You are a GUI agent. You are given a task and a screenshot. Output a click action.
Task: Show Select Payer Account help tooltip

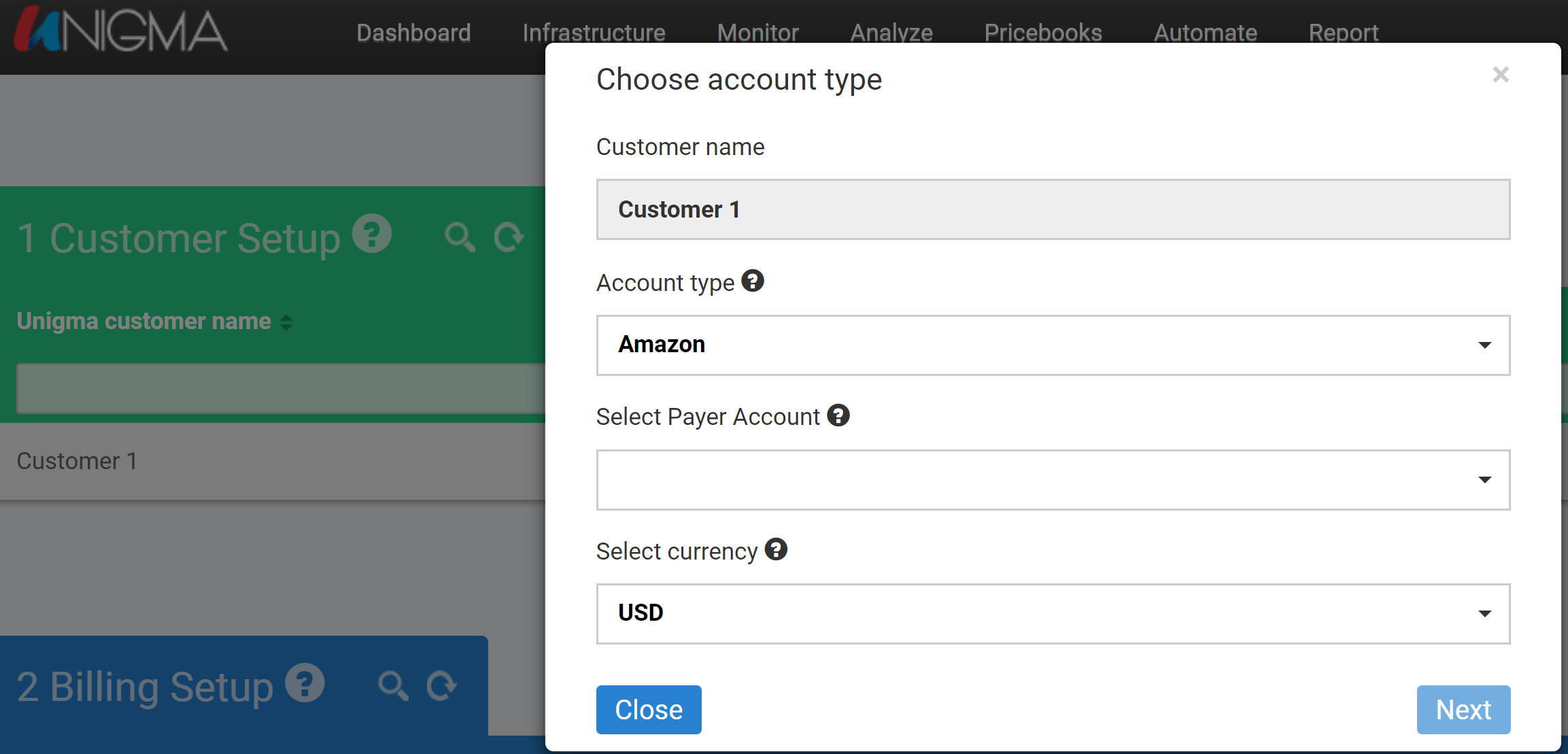[838, 415]
